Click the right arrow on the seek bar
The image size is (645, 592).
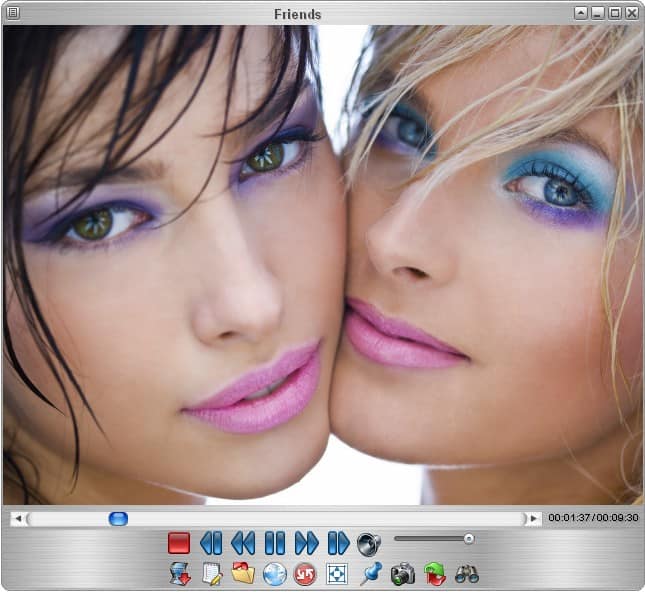coord(534,518)
